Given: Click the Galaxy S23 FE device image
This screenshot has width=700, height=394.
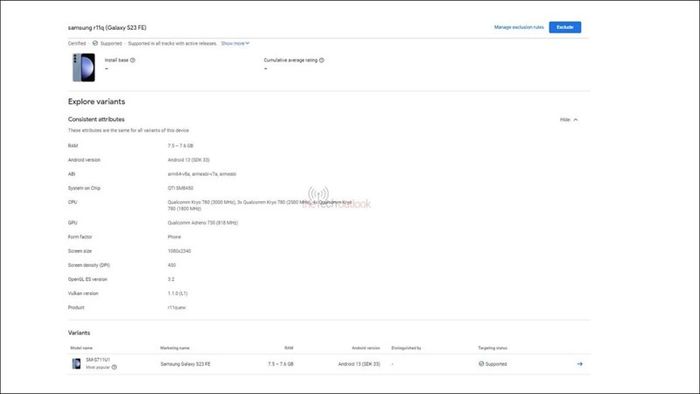Looking at the screenshot, I should [x=84, y=67].
